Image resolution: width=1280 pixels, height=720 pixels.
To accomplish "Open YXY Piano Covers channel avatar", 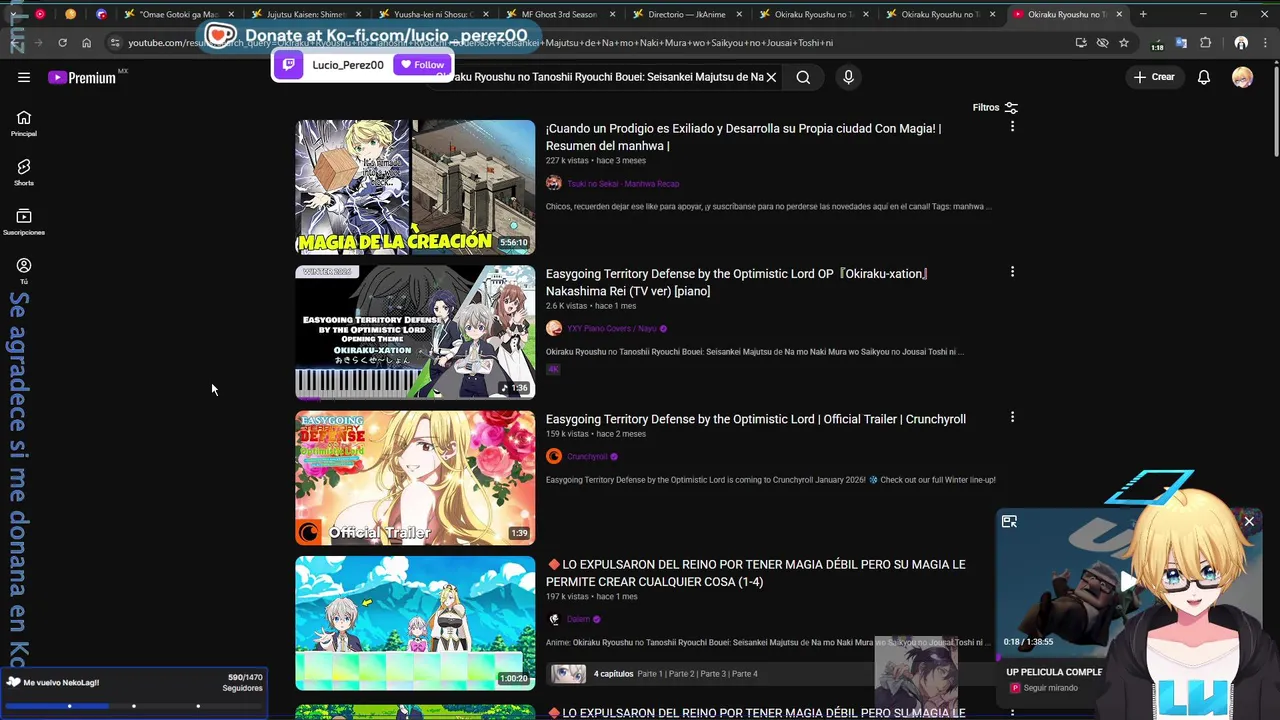I will click(x=554, y=328).
